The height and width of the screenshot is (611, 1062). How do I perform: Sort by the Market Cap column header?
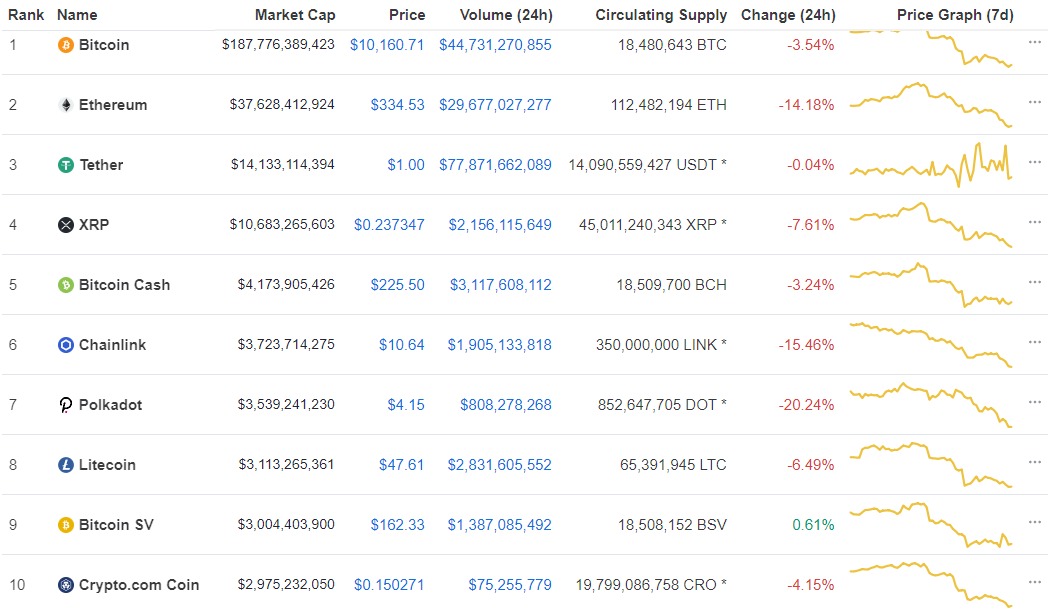pos(295,15)
